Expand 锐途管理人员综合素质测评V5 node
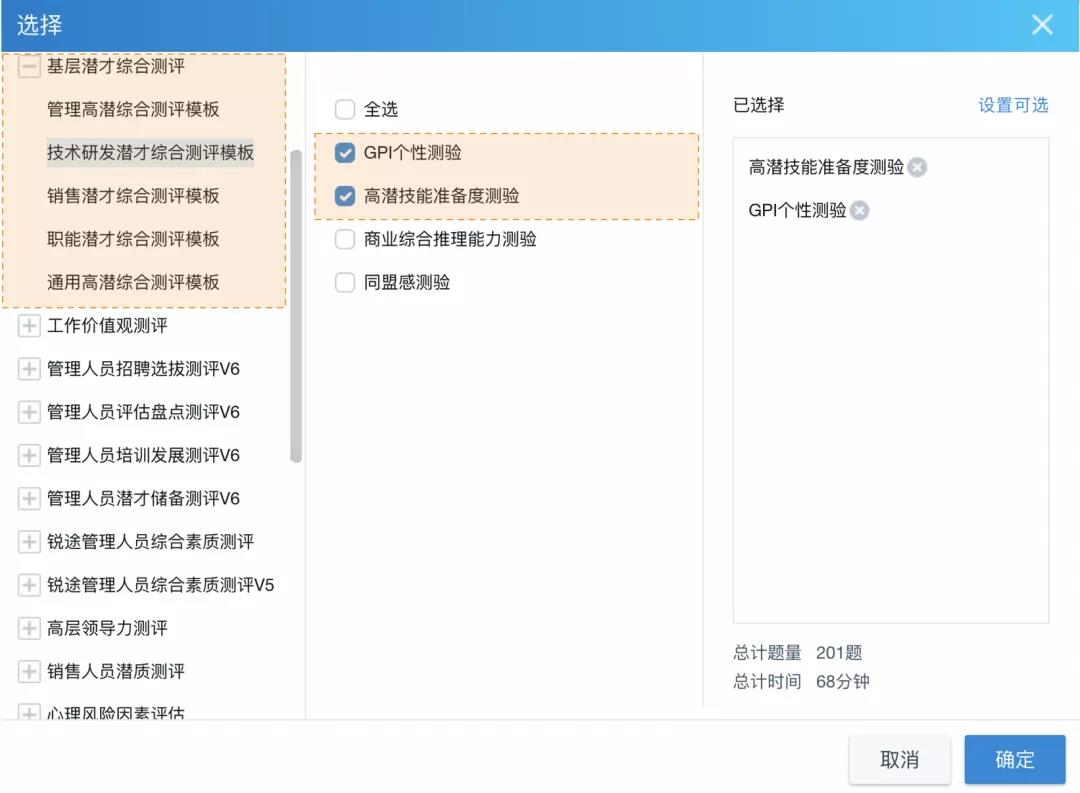The image size is (1080, 793). coord(29,585)
